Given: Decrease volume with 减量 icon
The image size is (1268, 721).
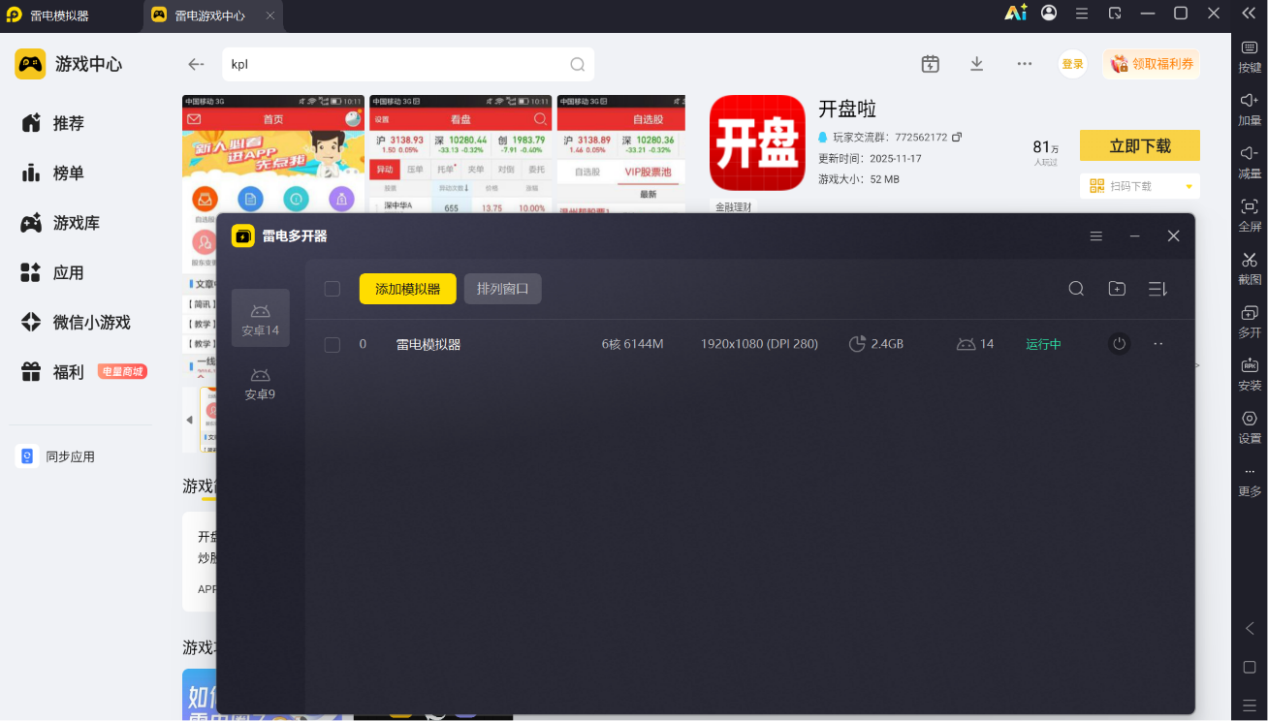Looking at the screenshot, I should [1250, 162].
